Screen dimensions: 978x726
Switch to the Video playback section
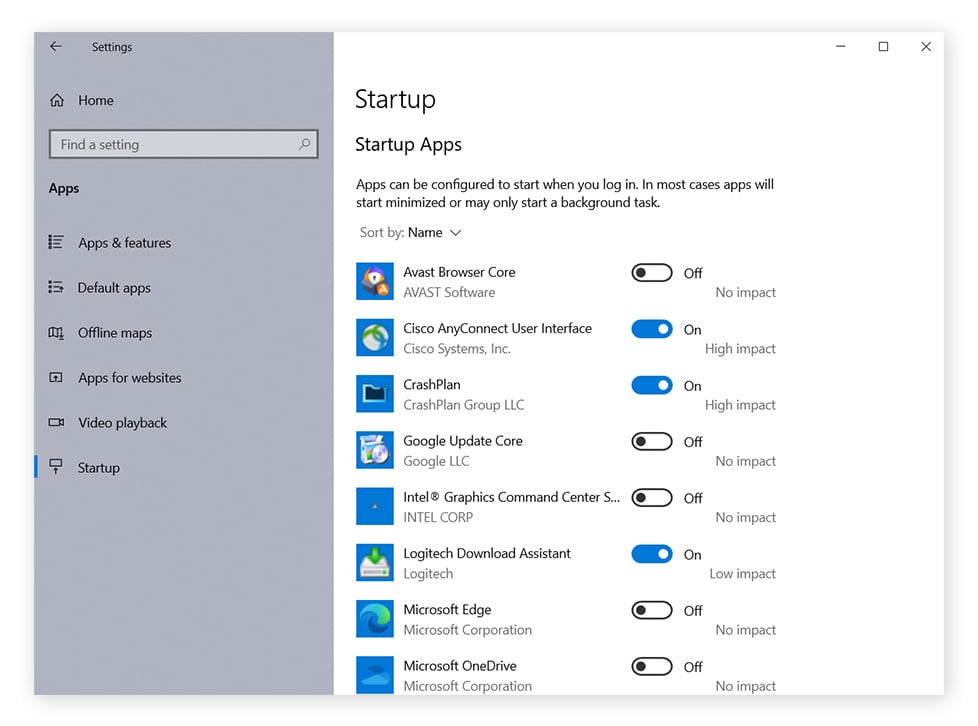(121, 423)
